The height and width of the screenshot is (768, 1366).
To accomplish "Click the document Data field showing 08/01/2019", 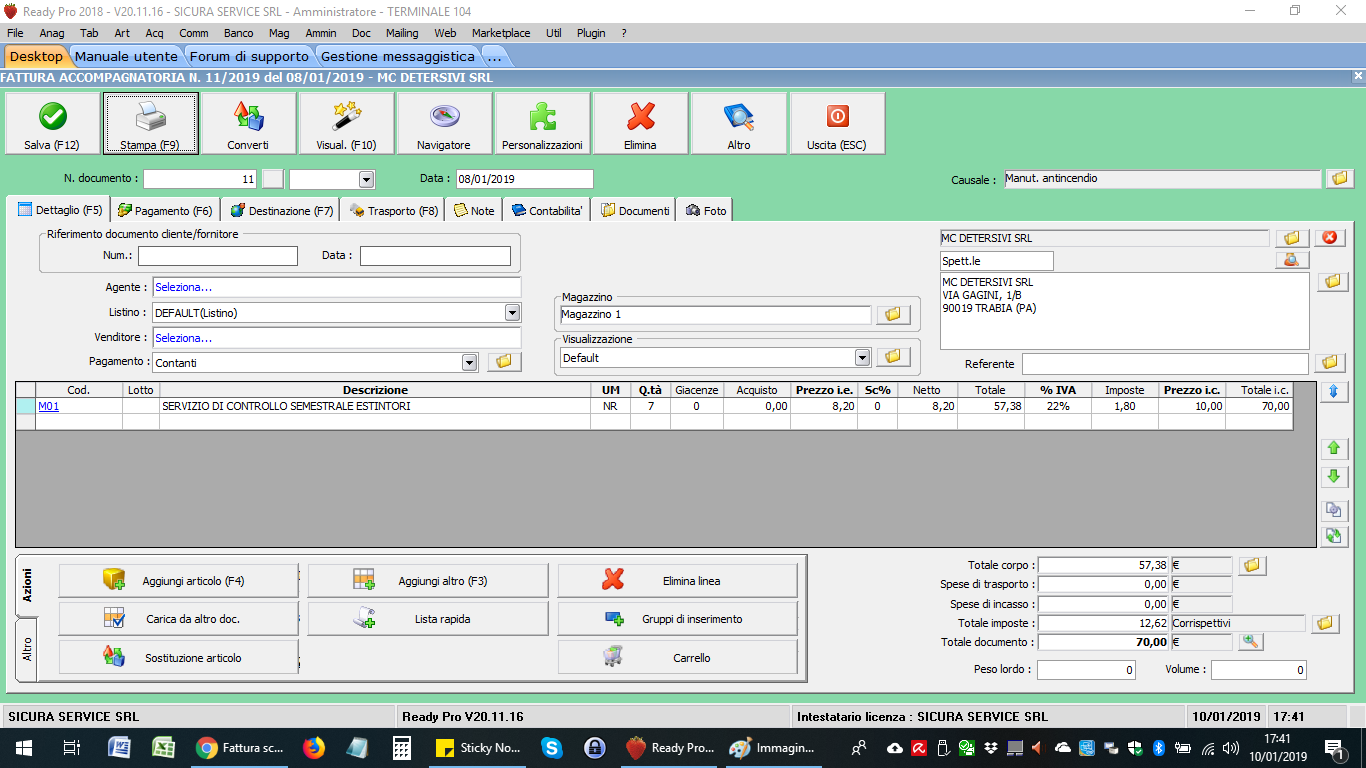I will pos(524,179).
